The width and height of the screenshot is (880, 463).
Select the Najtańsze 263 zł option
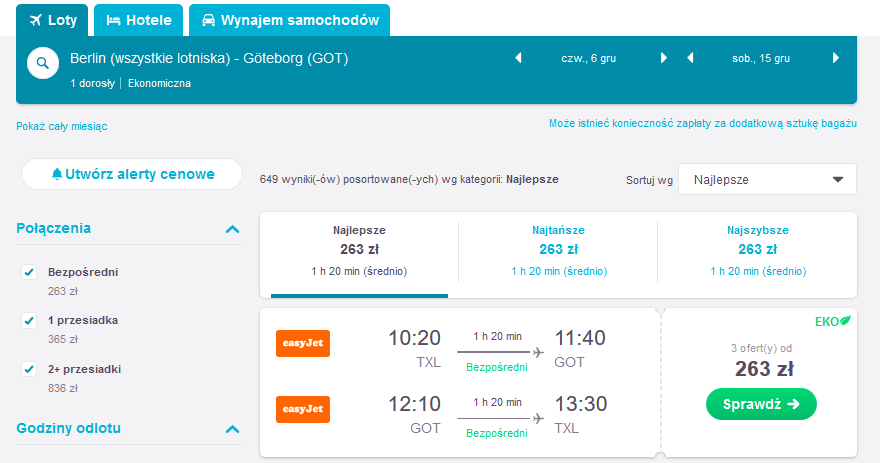point(558,250)
